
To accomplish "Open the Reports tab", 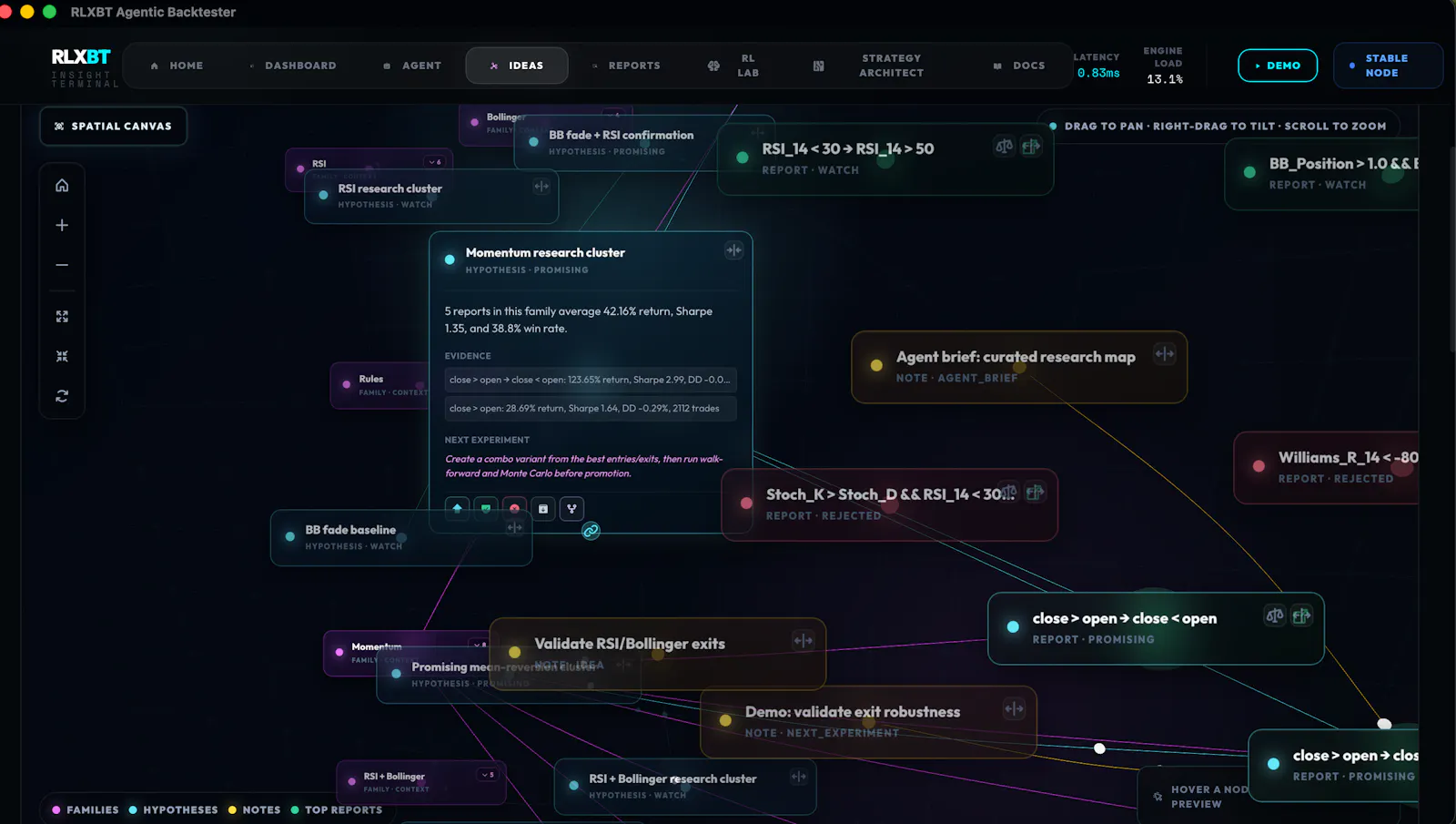I will point(626,66).
